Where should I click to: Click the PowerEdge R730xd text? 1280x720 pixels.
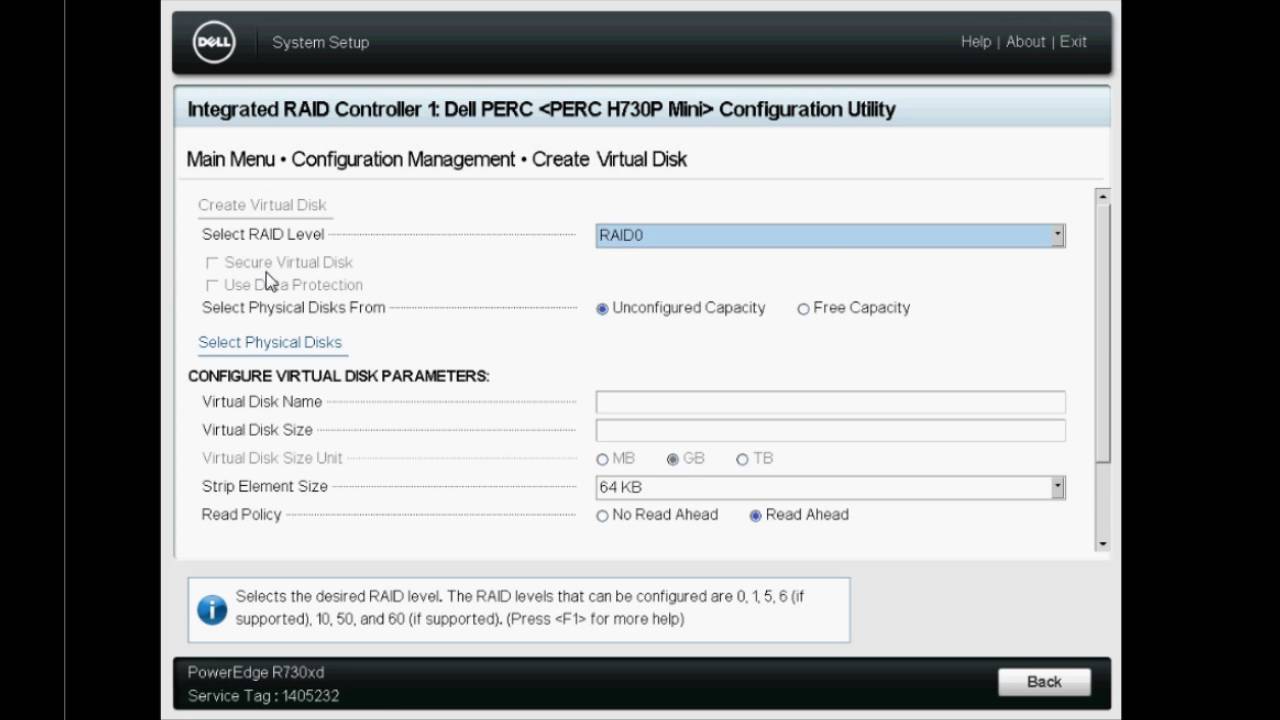click(x=256, y=673)
